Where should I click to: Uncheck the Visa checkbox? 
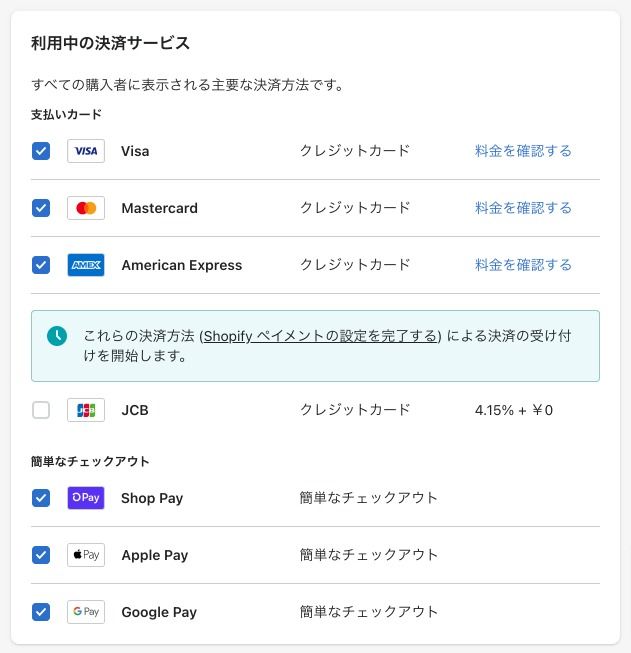(x=41, y=151)
